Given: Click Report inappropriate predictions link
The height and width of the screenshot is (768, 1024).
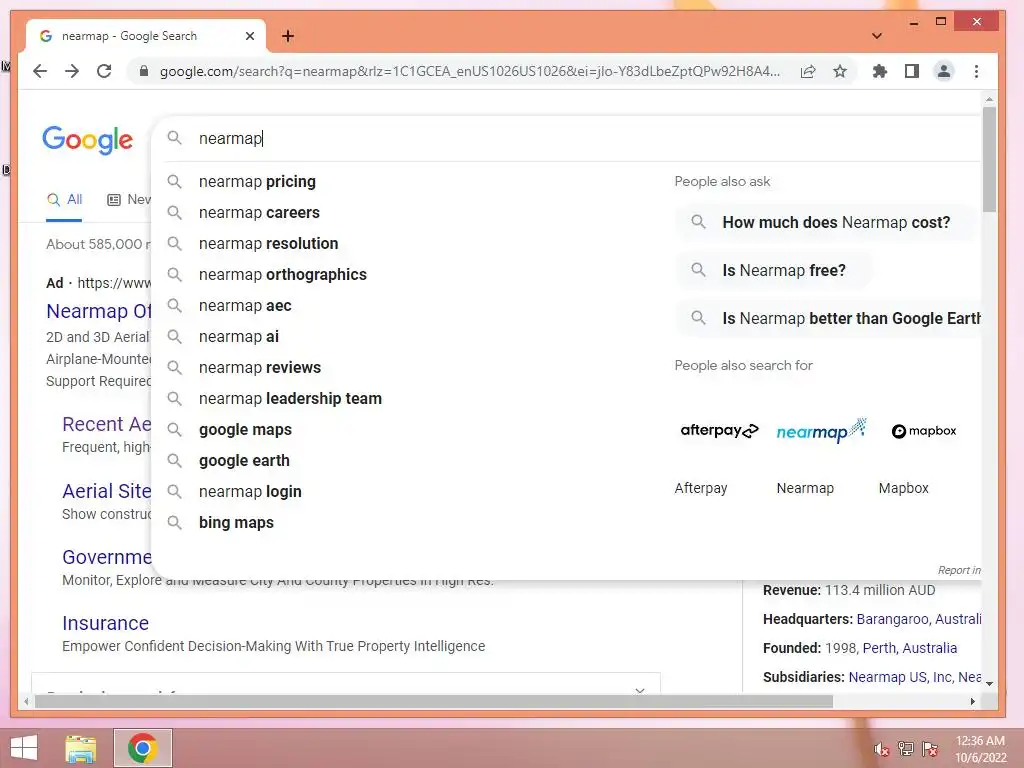Looking at the screenshot, I should (959, 570).
